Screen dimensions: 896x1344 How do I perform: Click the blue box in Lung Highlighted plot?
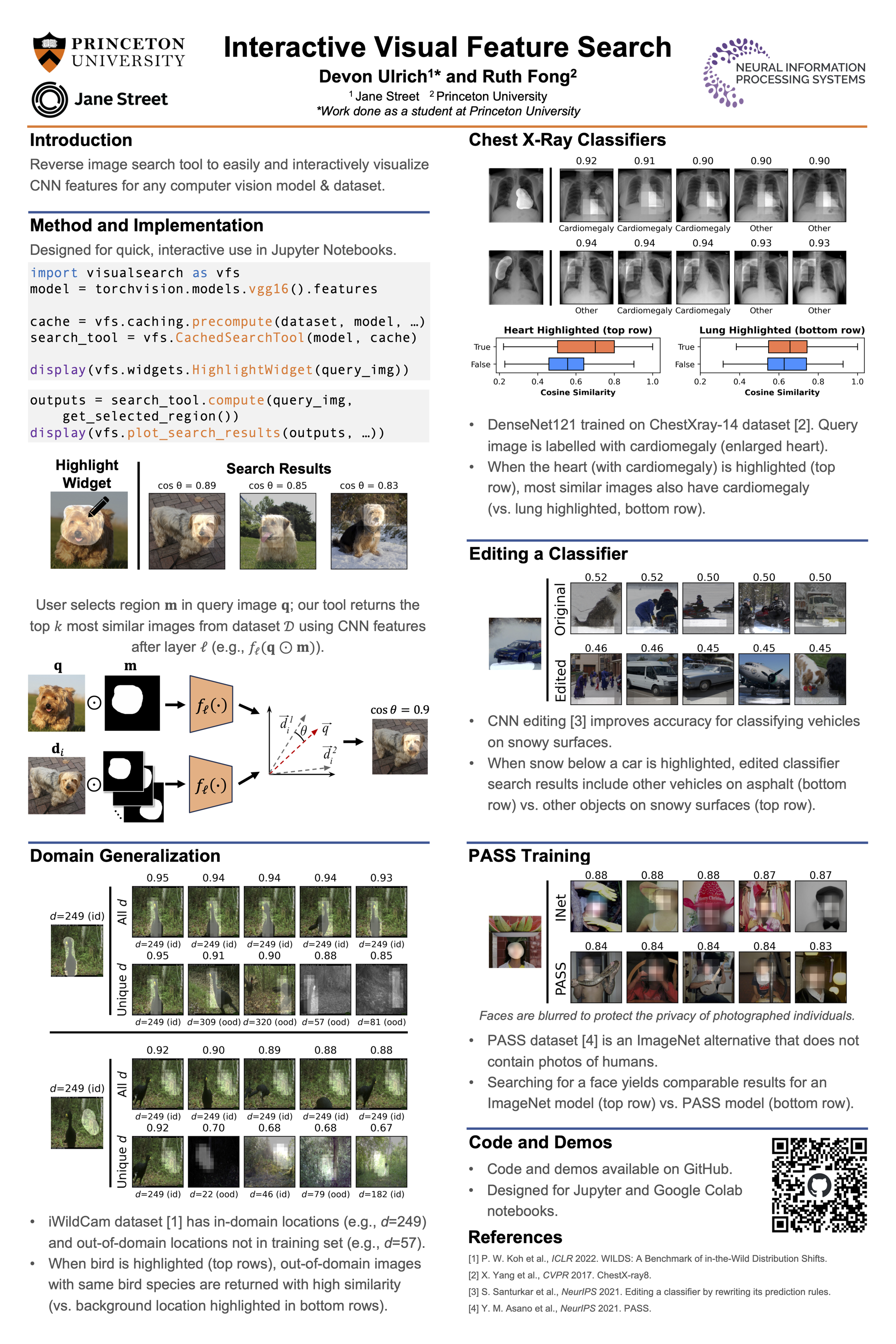point(786,364)
